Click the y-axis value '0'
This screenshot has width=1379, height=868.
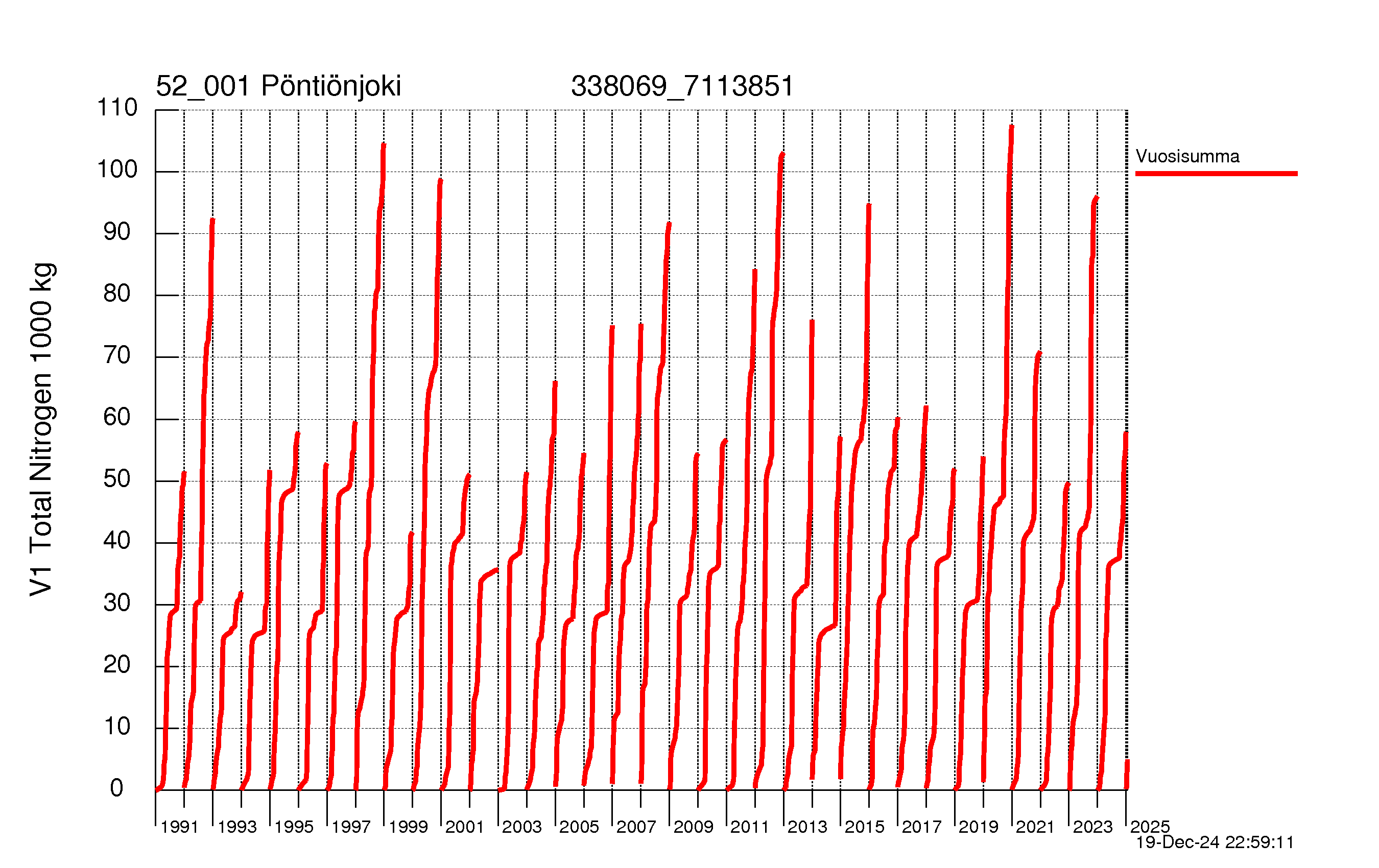pos(117,788)
